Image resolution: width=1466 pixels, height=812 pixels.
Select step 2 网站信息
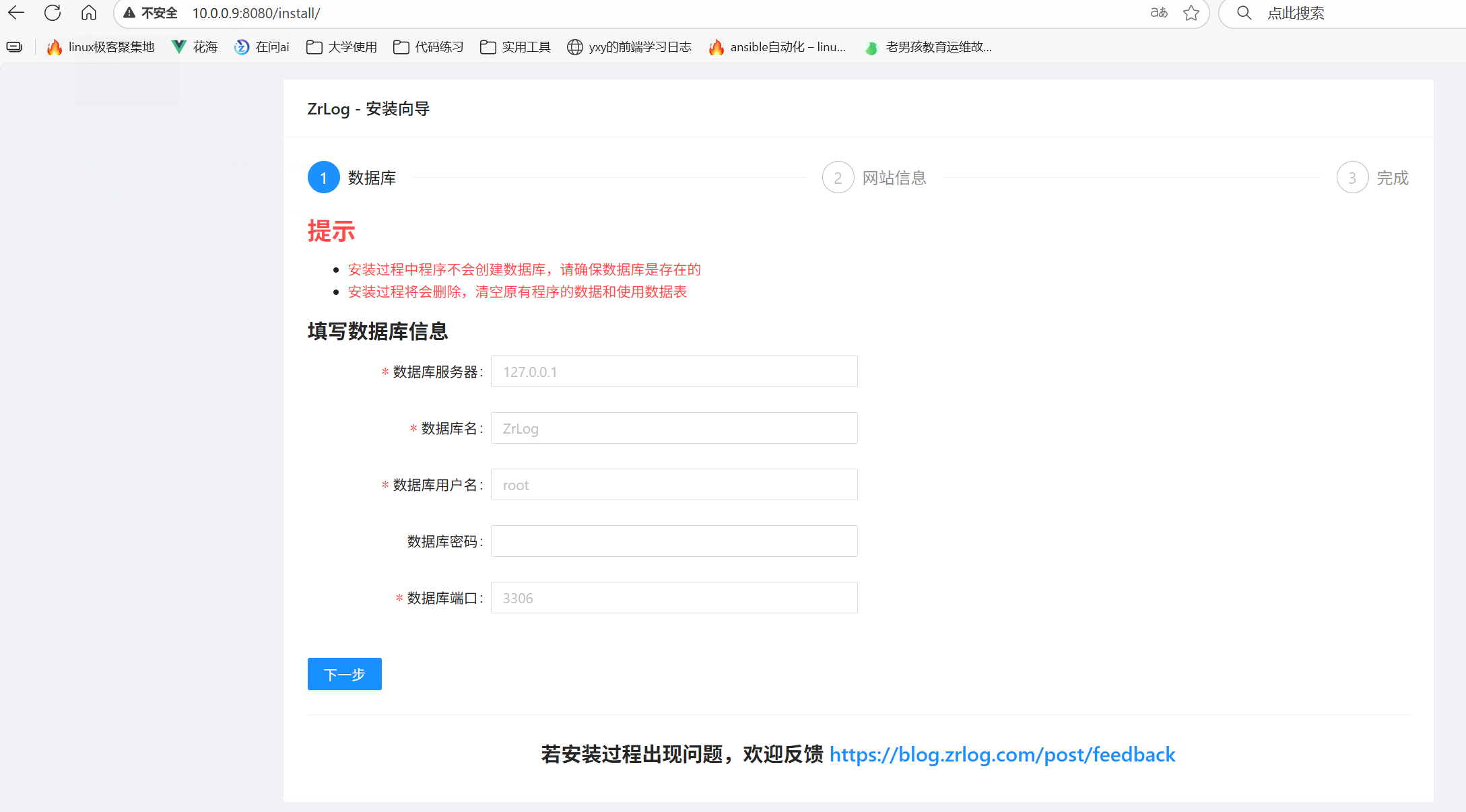coord(874,178)
